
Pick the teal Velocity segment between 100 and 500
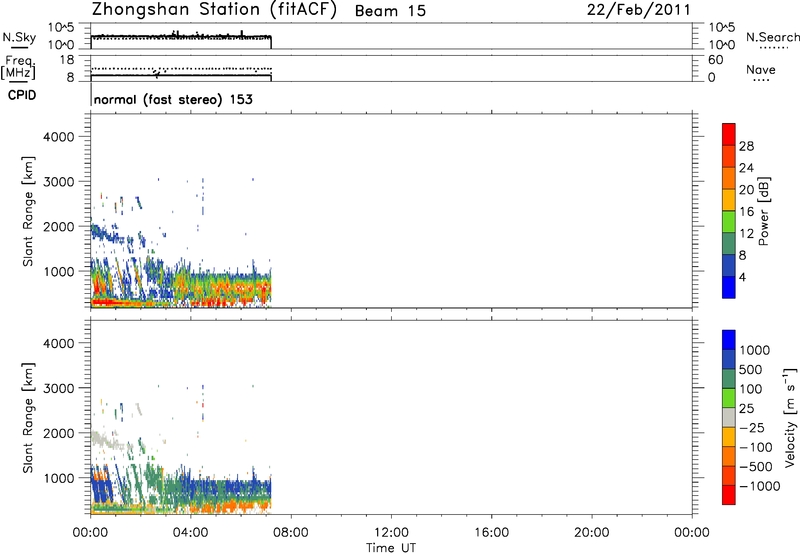(x=729, y=379)
